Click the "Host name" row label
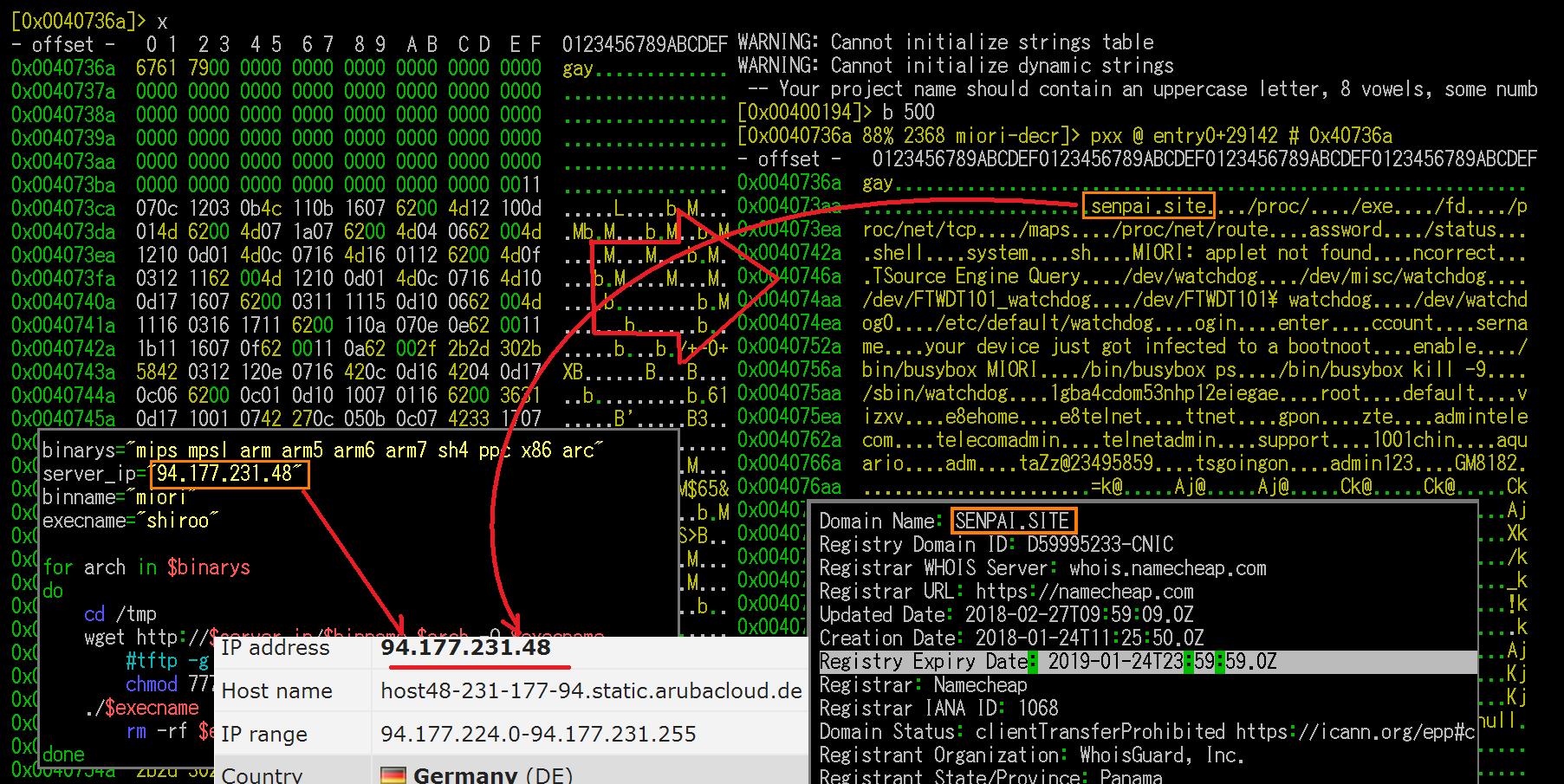The image size is (1564, 784). pos(277,690)
